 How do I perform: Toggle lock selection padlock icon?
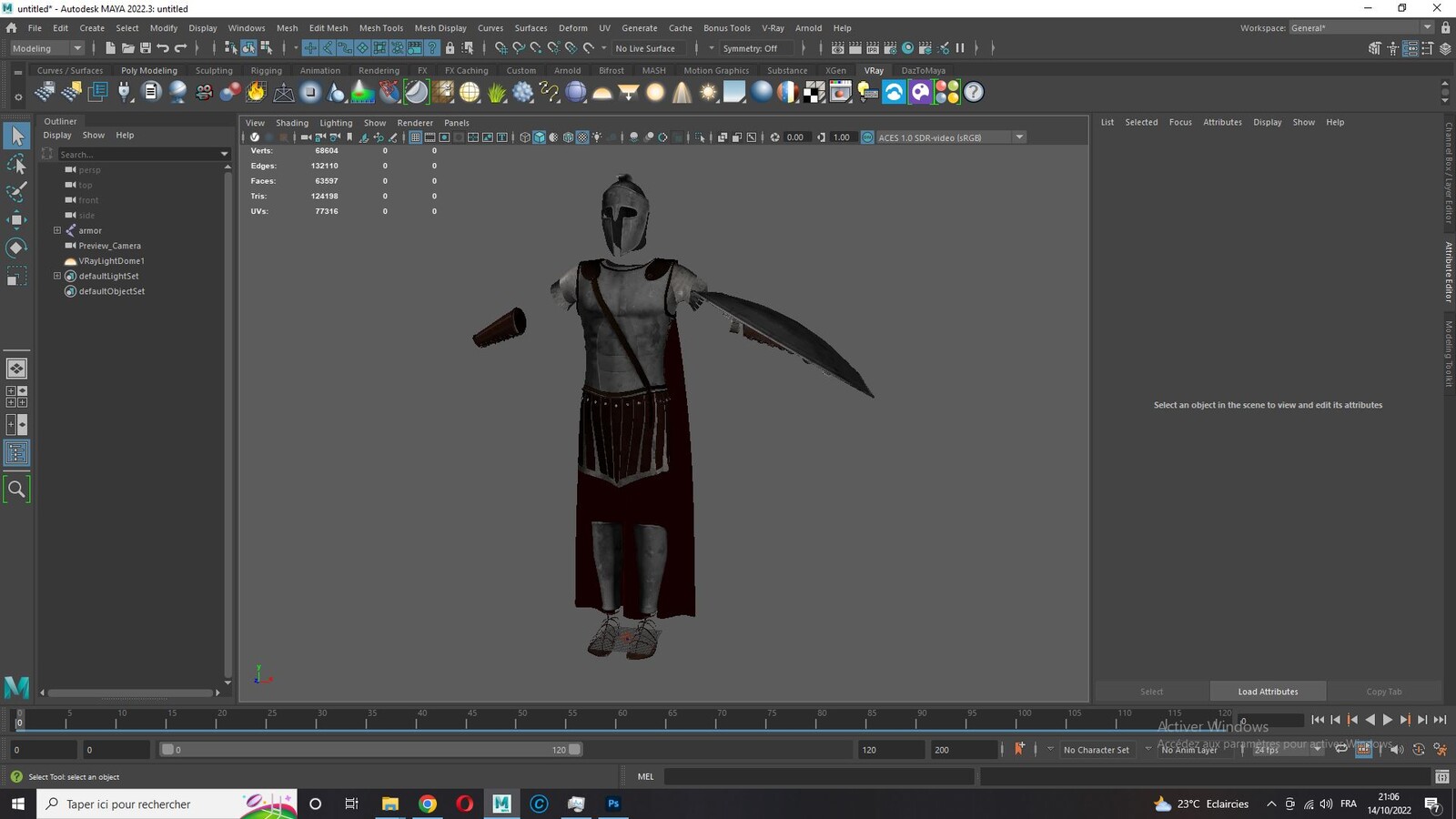point(450,48)
